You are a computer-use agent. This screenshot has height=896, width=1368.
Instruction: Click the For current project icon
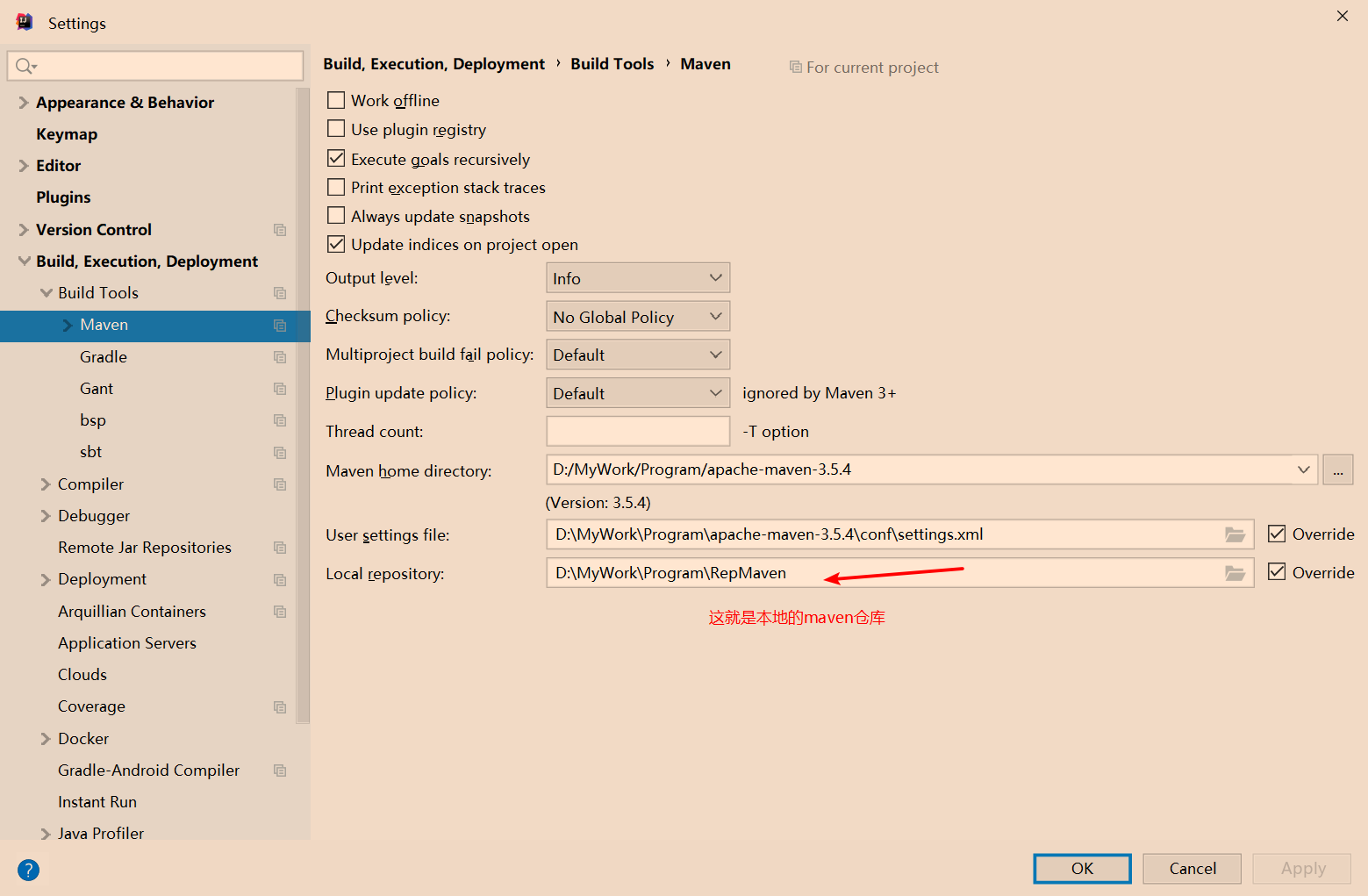pos(795,67)
